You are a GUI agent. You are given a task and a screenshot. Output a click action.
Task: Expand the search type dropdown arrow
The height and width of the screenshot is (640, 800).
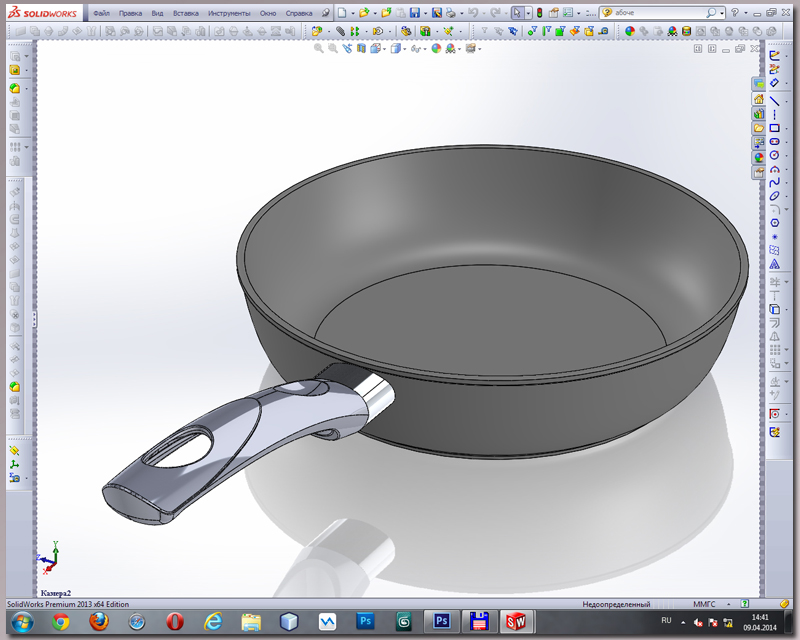(721, 14)
